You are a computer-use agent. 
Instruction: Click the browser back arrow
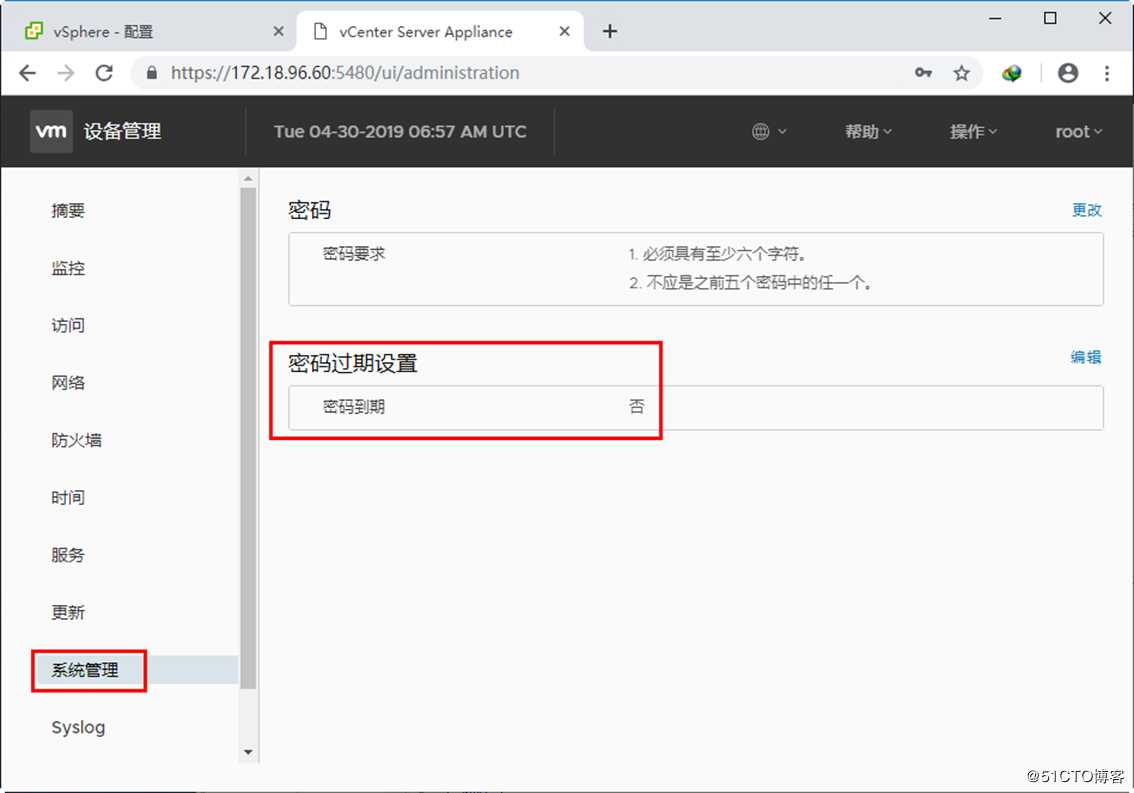click(27, 72)
